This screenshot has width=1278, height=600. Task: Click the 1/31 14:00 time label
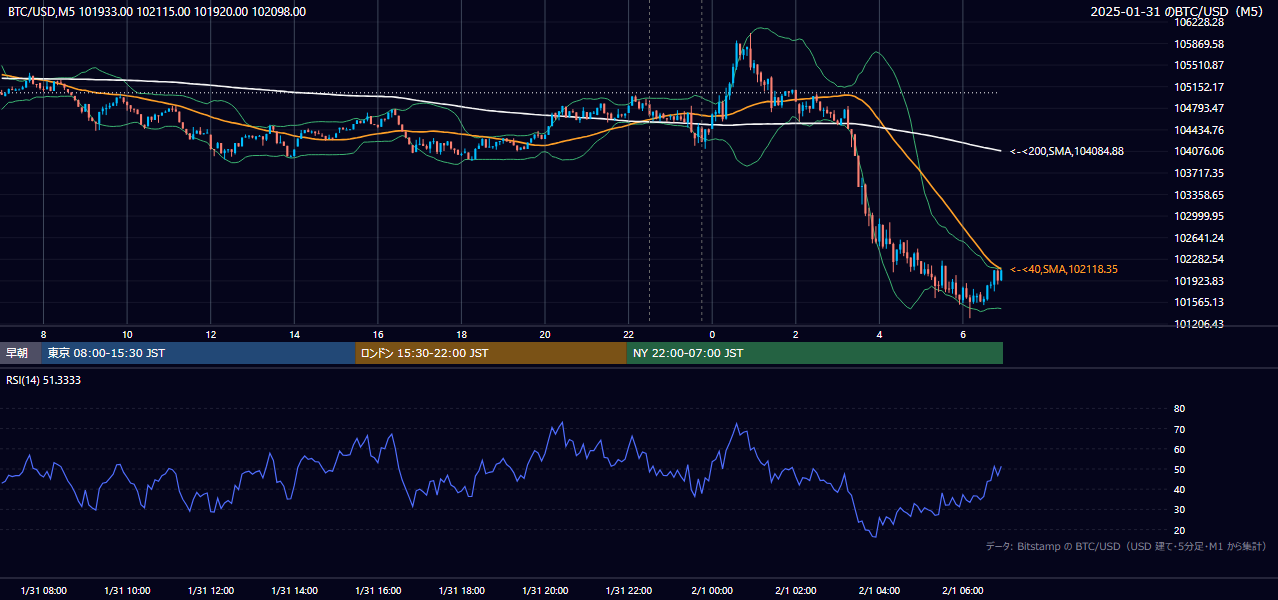tap(294, 591)
